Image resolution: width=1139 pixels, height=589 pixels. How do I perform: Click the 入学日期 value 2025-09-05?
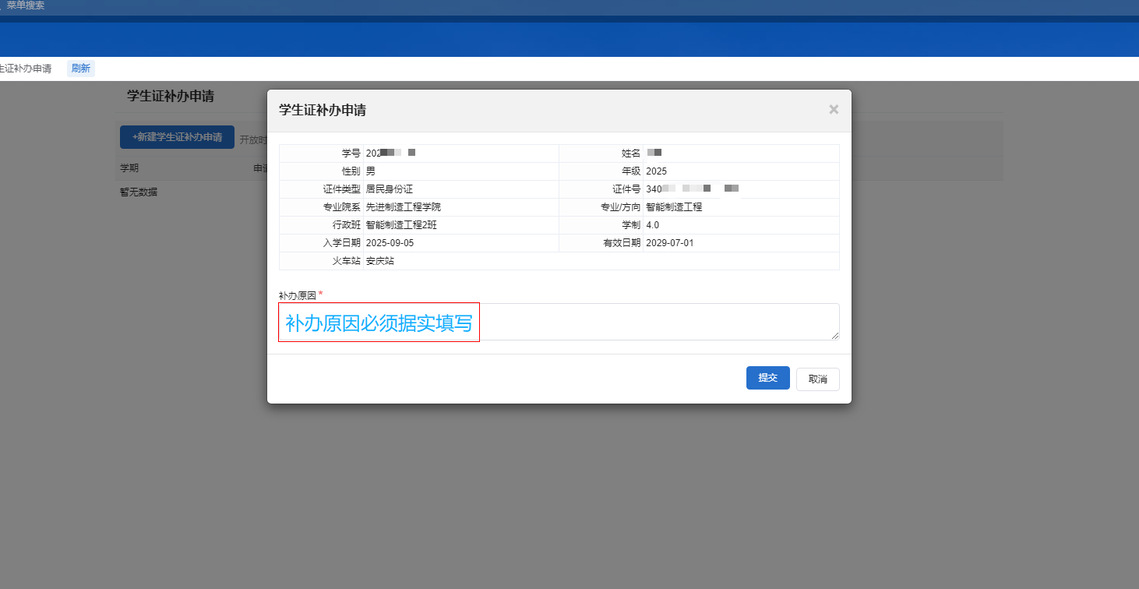[x=390, y=243]
